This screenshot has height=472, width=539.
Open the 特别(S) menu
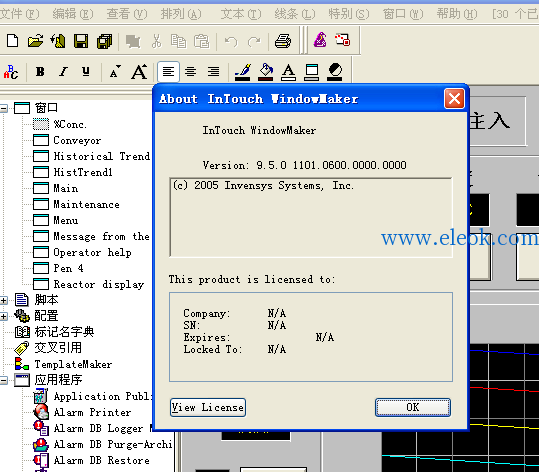(x=349, y=14)
